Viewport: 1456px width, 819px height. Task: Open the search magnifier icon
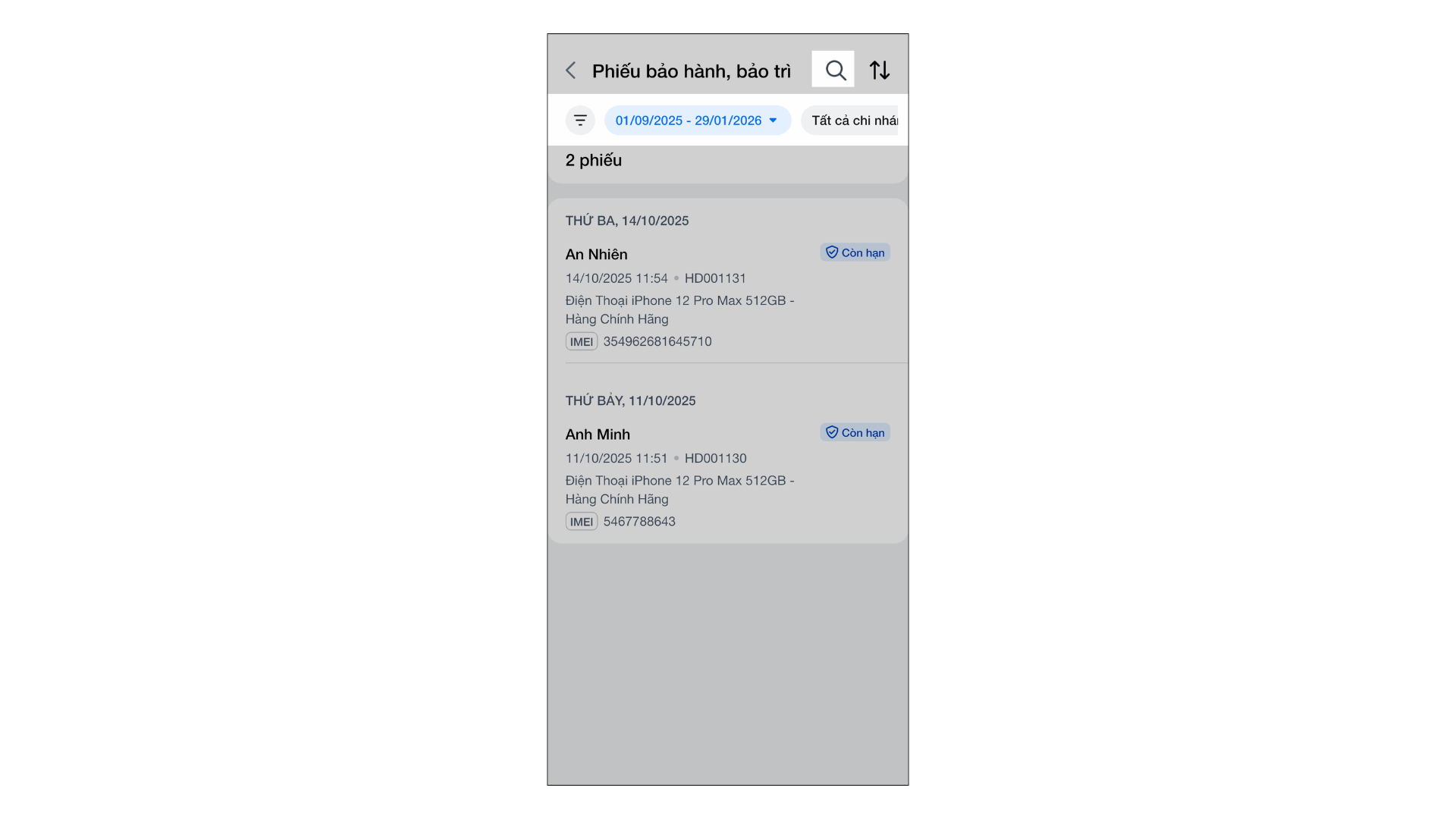[x=835, y=70]
